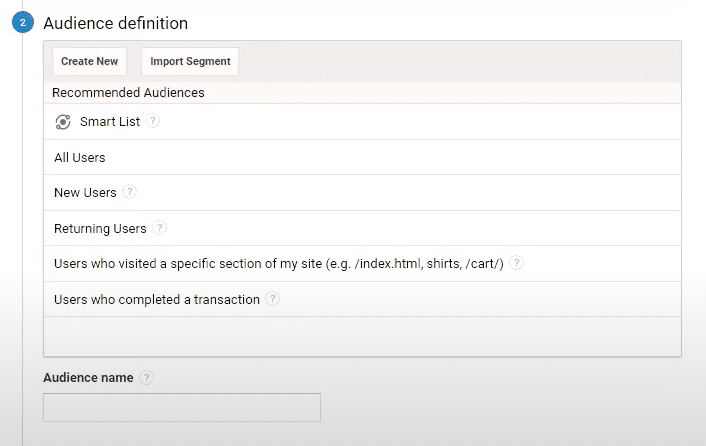The image size is (706, 446).
Task: Choose users who completed a transaction
Action: (362, 299)
